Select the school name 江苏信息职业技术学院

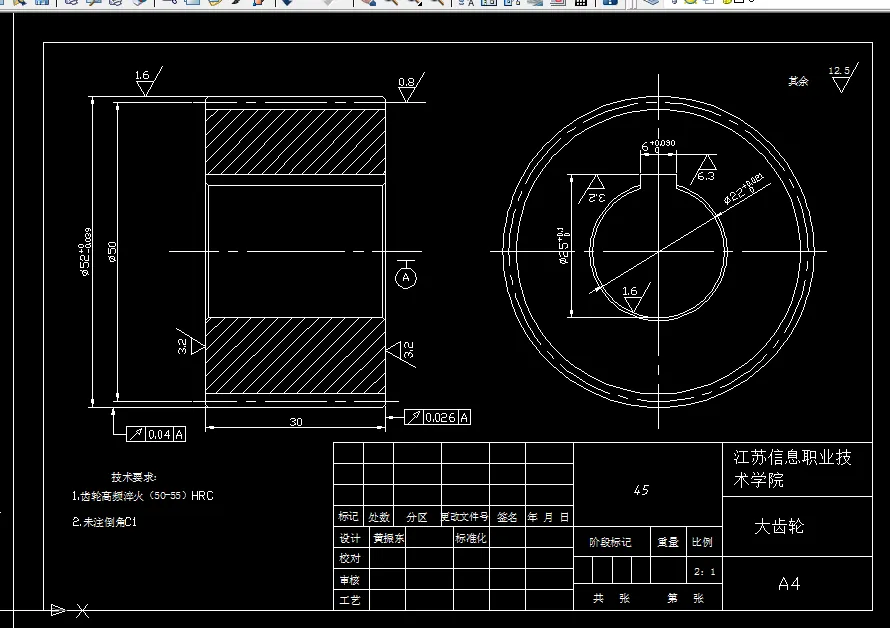click(792, 468)
